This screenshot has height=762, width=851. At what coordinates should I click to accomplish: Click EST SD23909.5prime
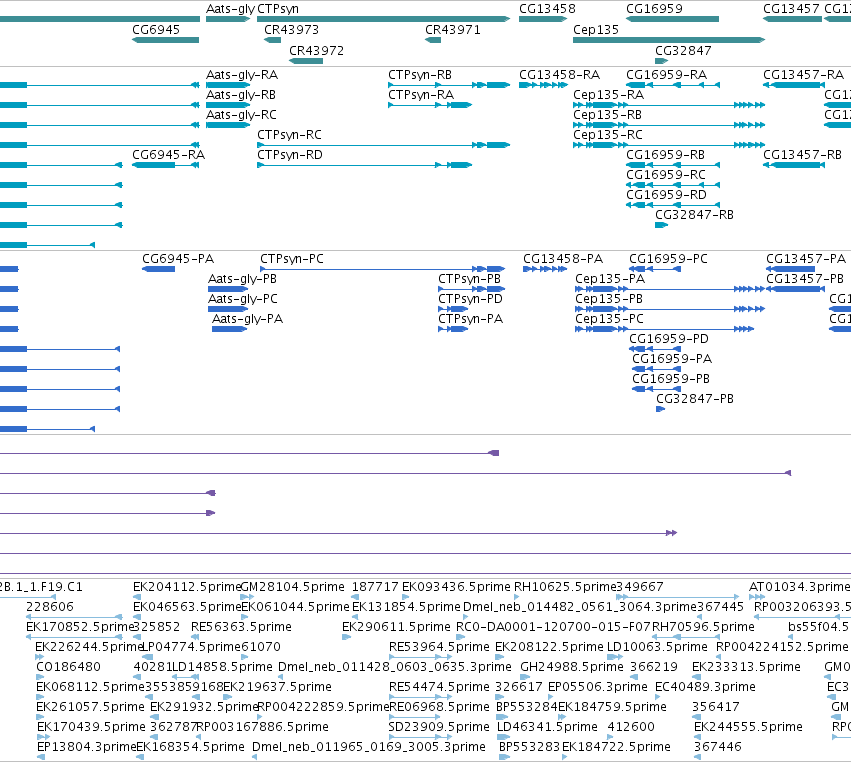click(439, 727)
